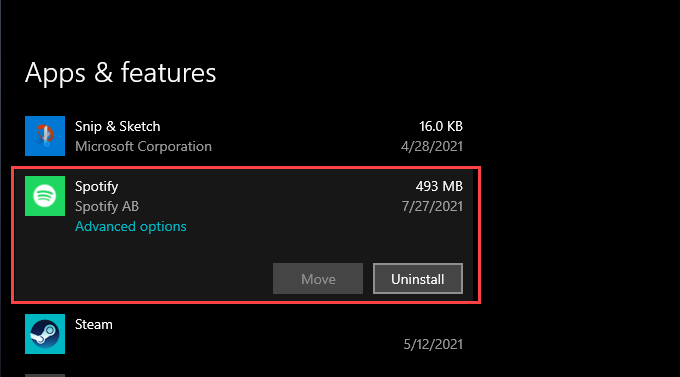The height and width of the screenshot is (377, 680).
Task: Click the green Spotify app icon
Action: click(x=45, y=196)
